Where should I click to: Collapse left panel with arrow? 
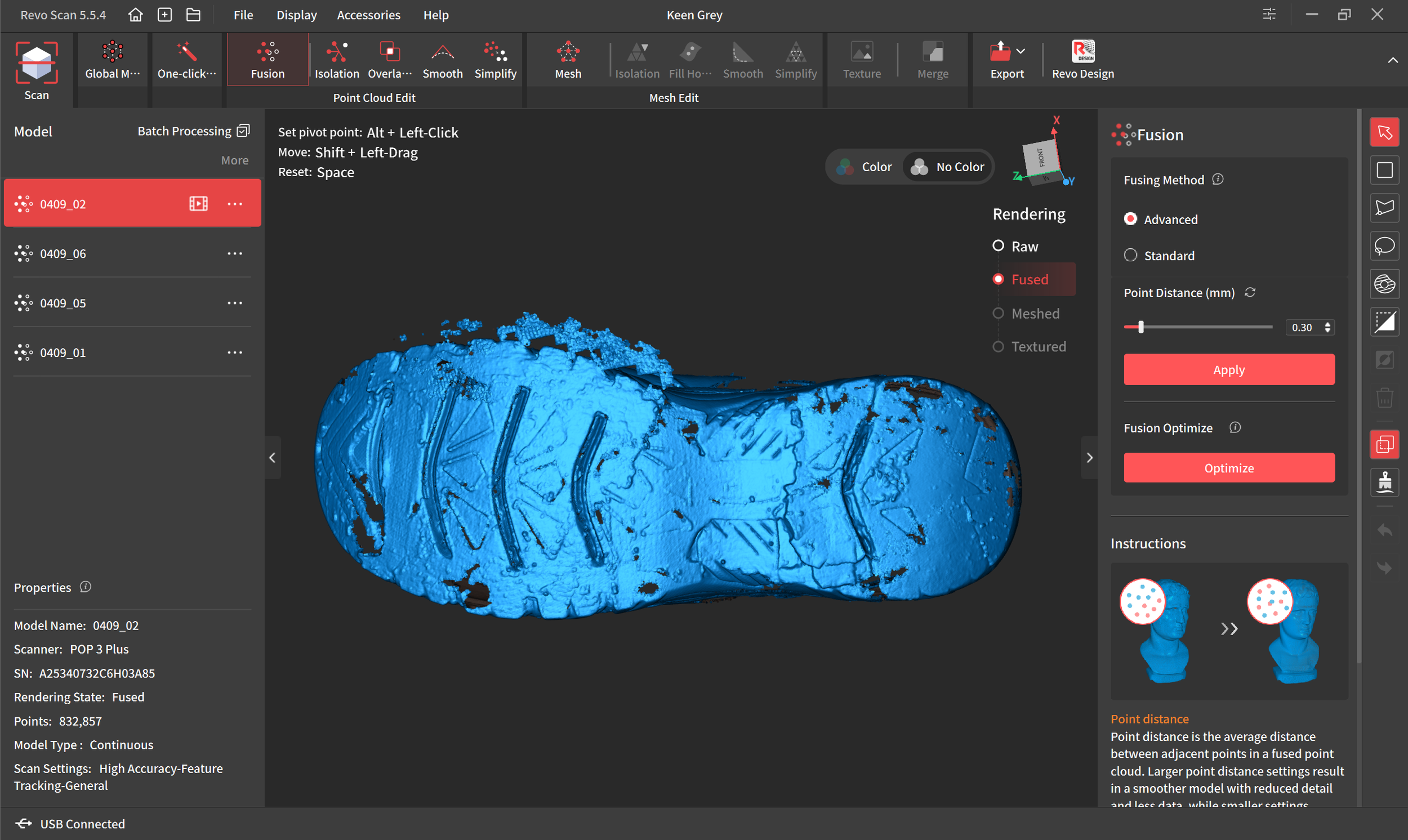[273, 457]
